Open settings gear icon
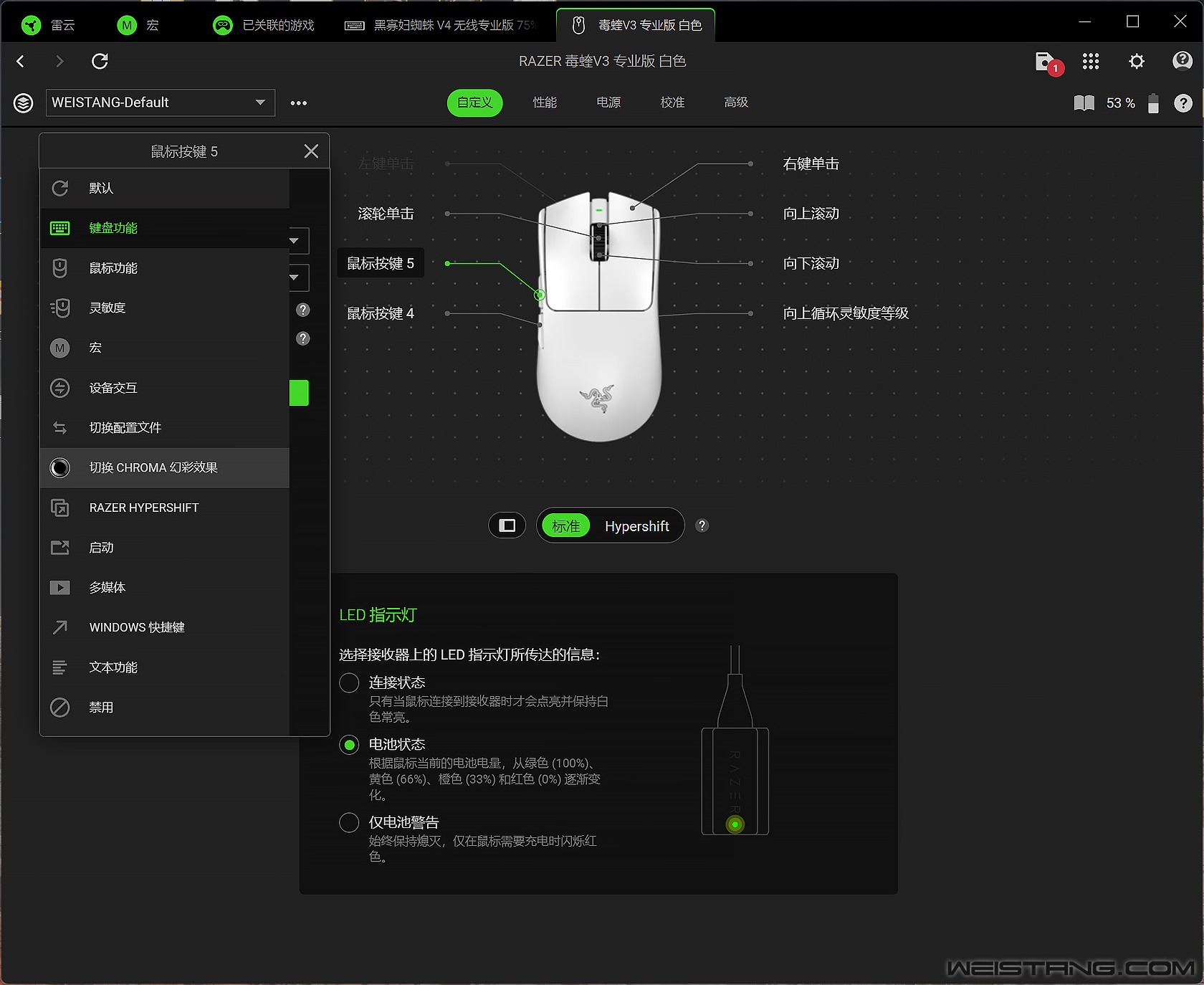Screen dimensions: 1204x985 [1137, 62]
